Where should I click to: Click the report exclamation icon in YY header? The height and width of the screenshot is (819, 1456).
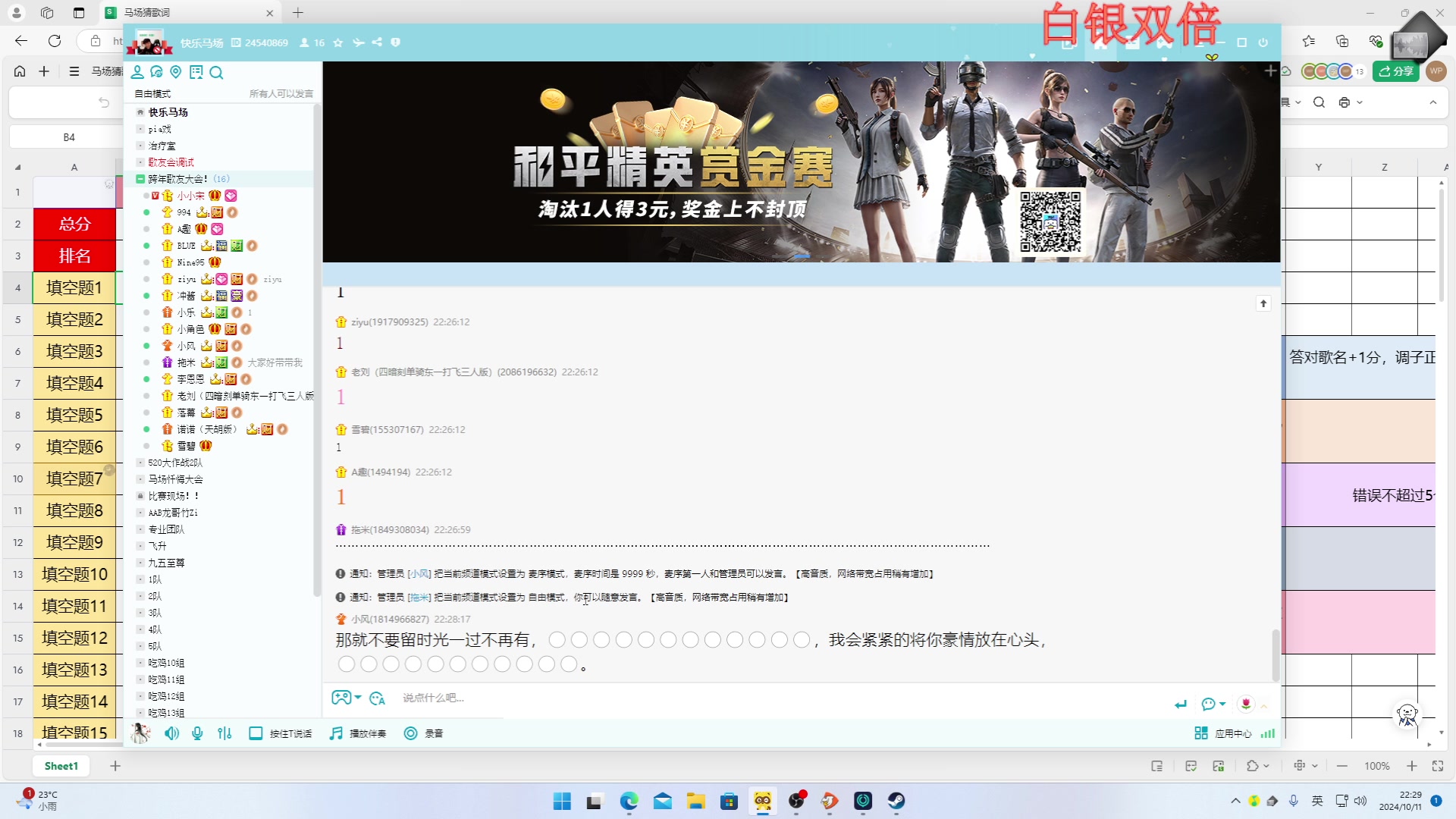pos(395,42)
